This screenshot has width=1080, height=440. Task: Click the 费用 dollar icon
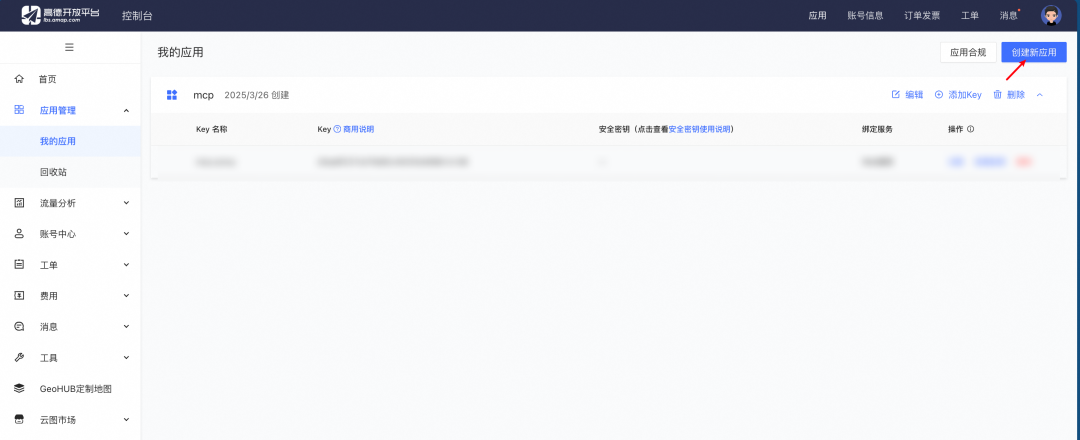point(19,296)
